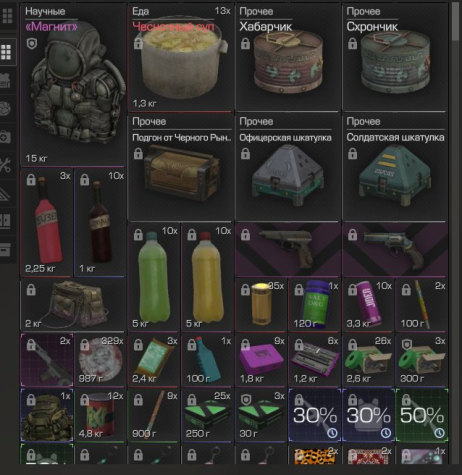Select the 329x round plate stack

coord(100,360)
